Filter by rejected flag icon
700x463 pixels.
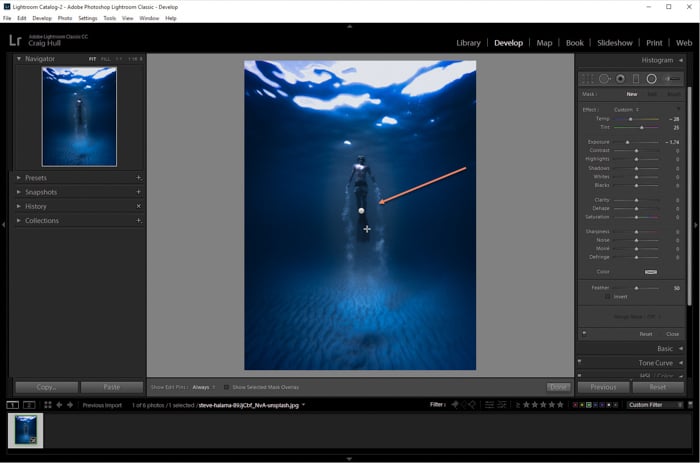[472, 405]
